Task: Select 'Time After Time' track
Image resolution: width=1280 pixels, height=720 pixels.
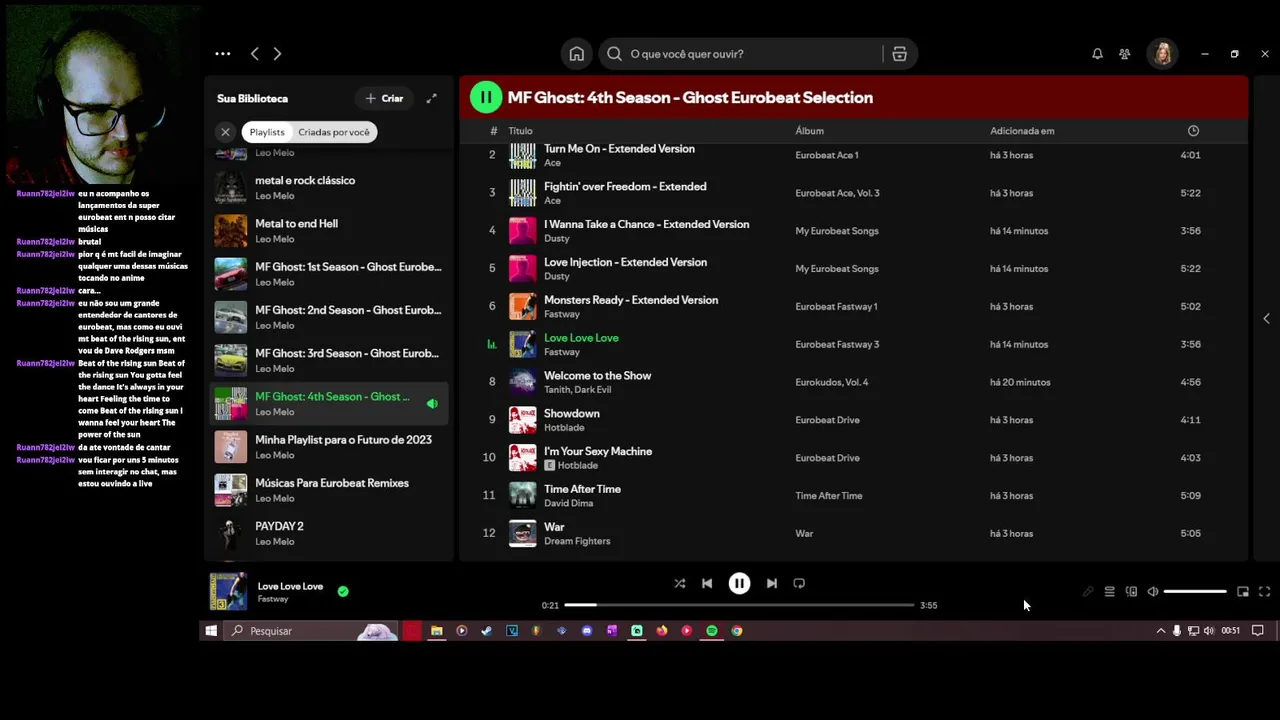Action: click(582, 490)
